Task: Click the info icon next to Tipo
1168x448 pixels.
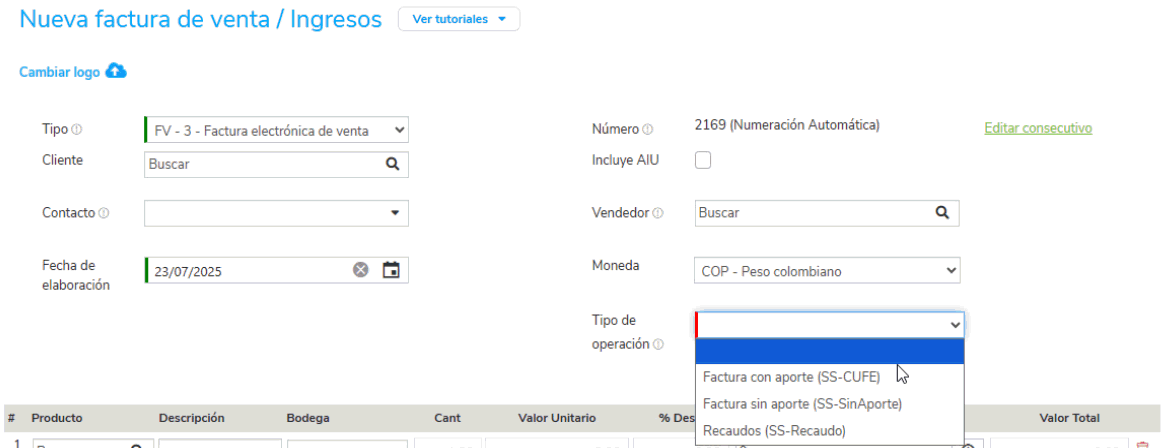Action: click(x=77, y=130)
